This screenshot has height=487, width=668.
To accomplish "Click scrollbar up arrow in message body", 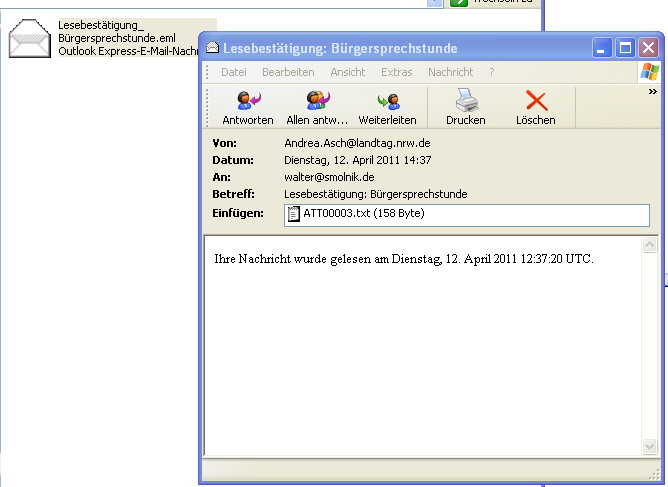I will point(649,245).
